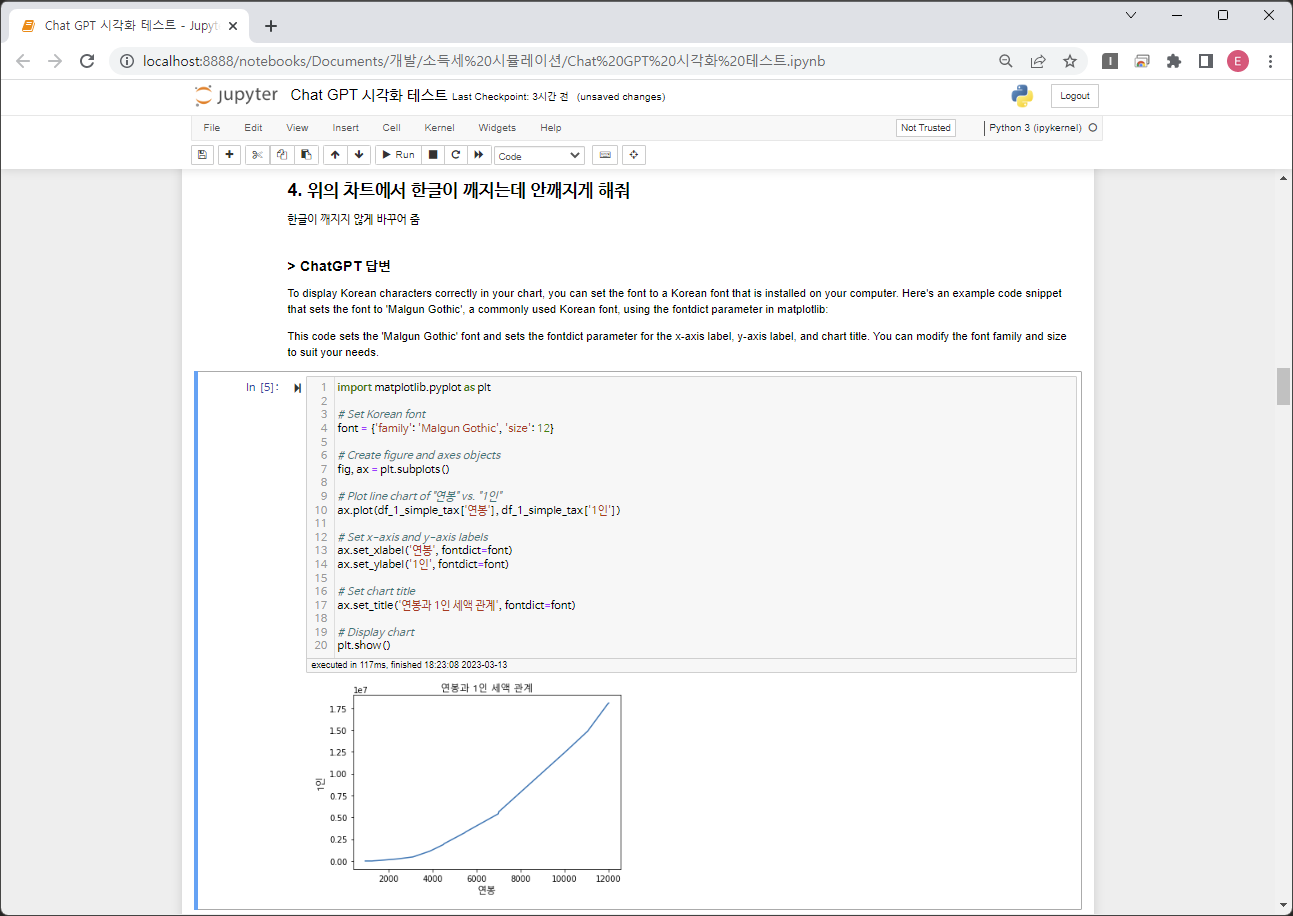Go back in browser

pyautogui.click(x=23, y=61)
